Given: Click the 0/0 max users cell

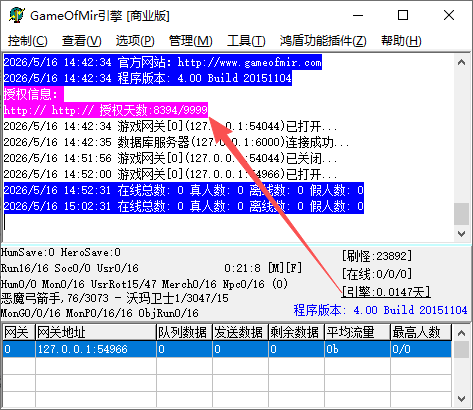Looking at the screenshot, I should [x=421, y=349].
